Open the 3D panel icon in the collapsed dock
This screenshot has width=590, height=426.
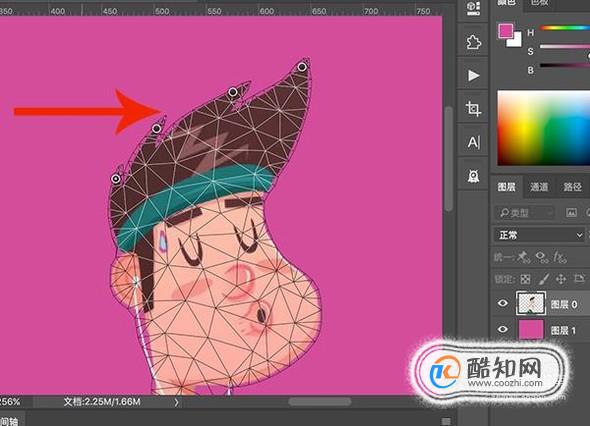pos(473,8)
